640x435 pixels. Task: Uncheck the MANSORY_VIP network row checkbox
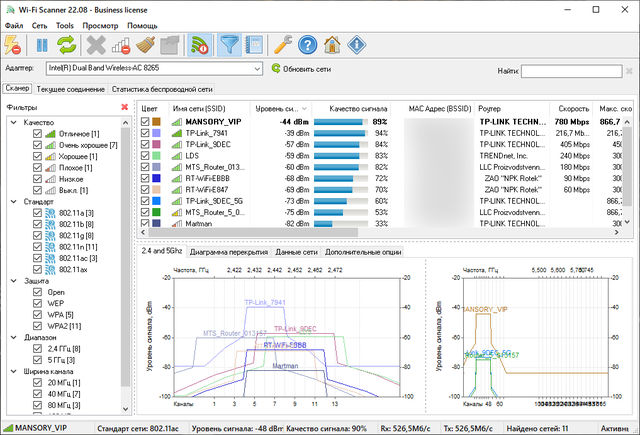pyautogui.click(x=146, y=122)
